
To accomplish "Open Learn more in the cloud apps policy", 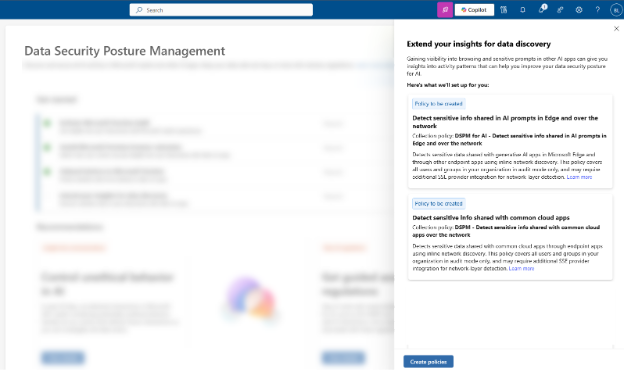I will tap(521, 269).
